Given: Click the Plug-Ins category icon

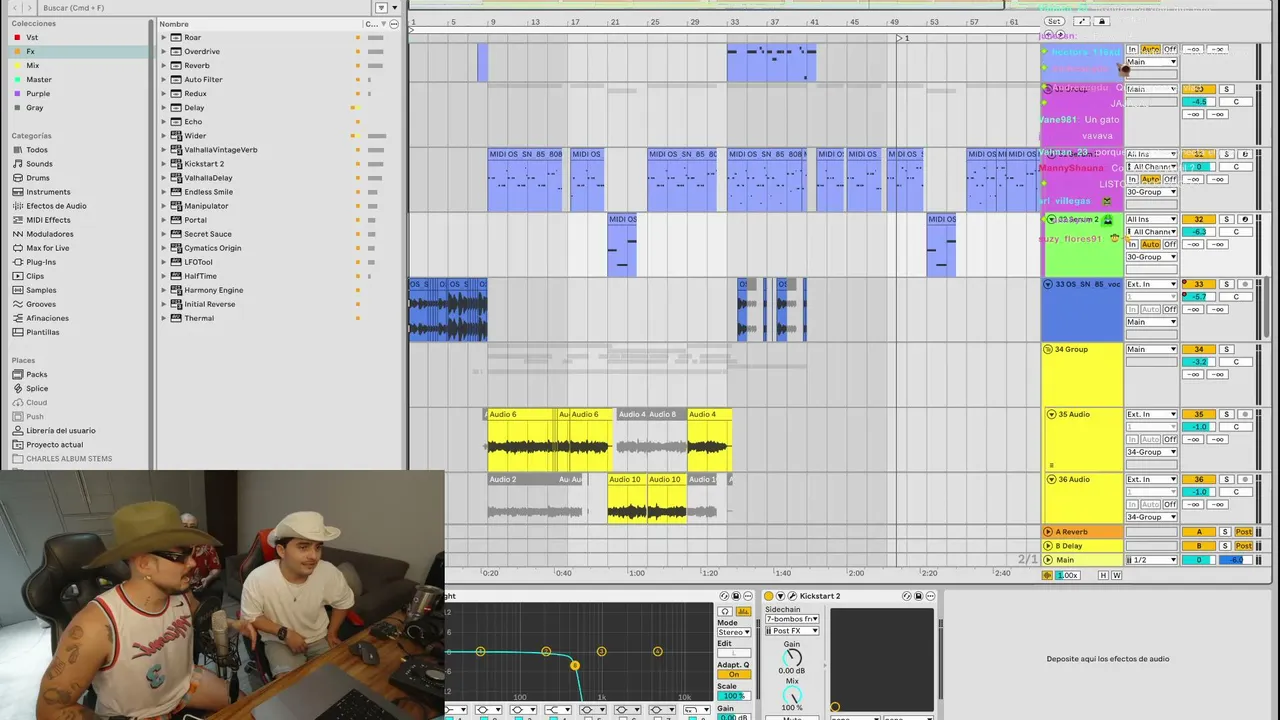Looking at the screenshot, I should [x=17, y=262].
